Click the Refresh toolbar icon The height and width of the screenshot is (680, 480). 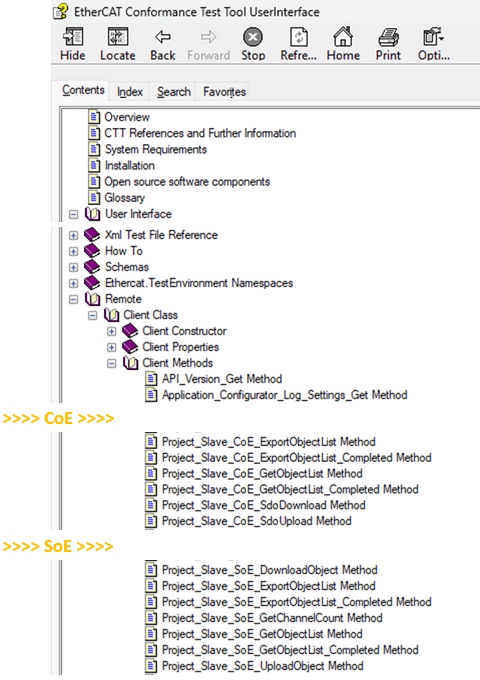point(298,37)
